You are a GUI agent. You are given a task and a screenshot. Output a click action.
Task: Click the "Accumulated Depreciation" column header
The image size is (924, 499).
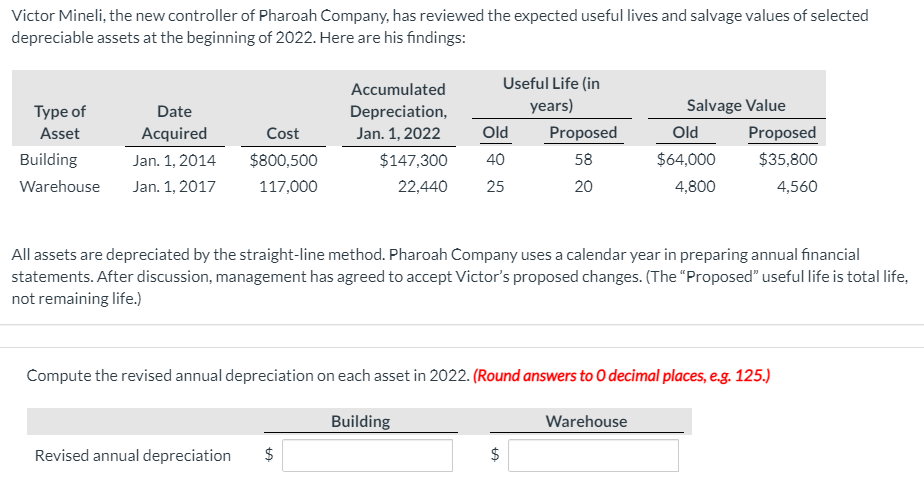tap(398, 111)
